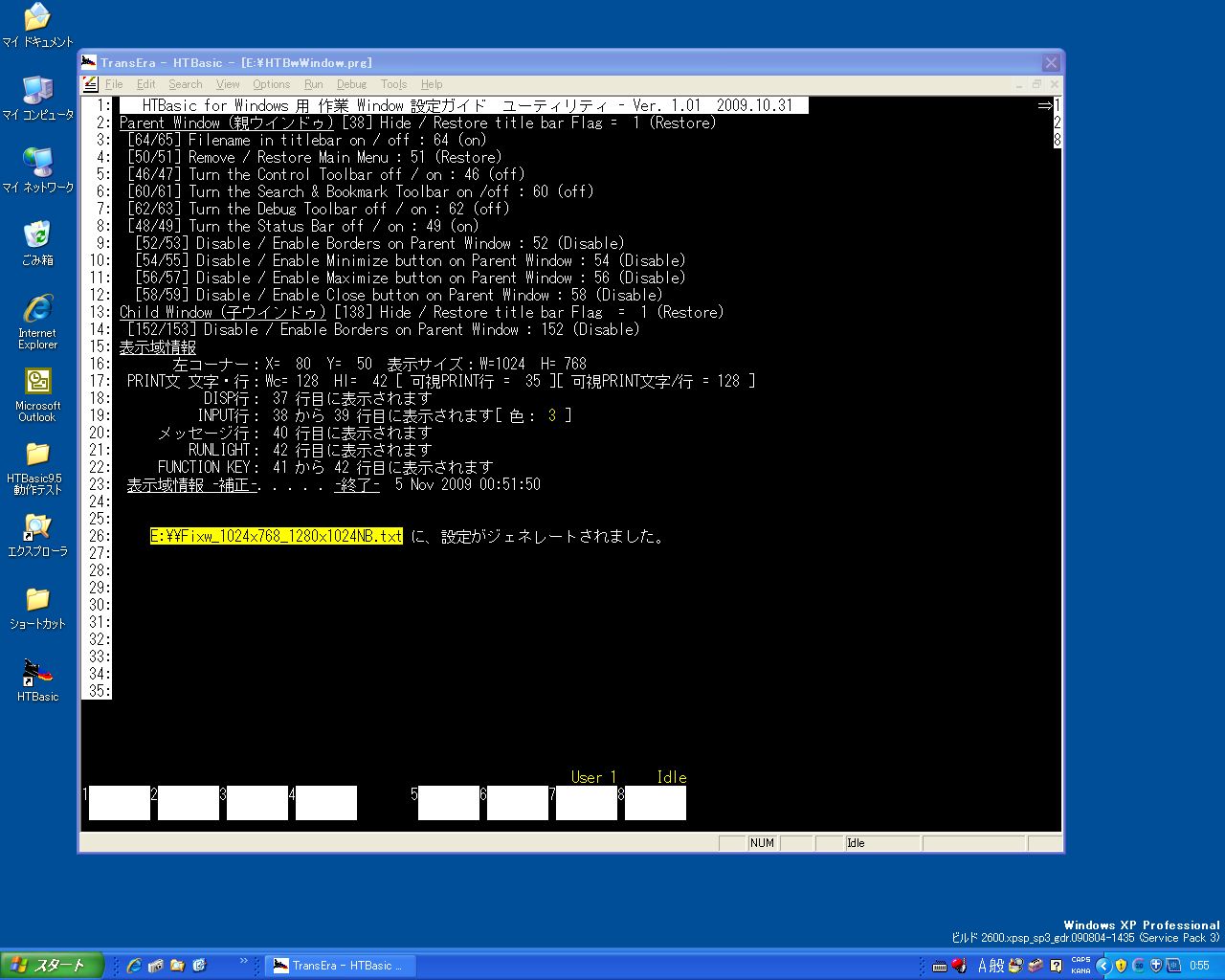Select the Internet Explorer desktop icon
The image size is (1225, 980).
coord(37,322)
